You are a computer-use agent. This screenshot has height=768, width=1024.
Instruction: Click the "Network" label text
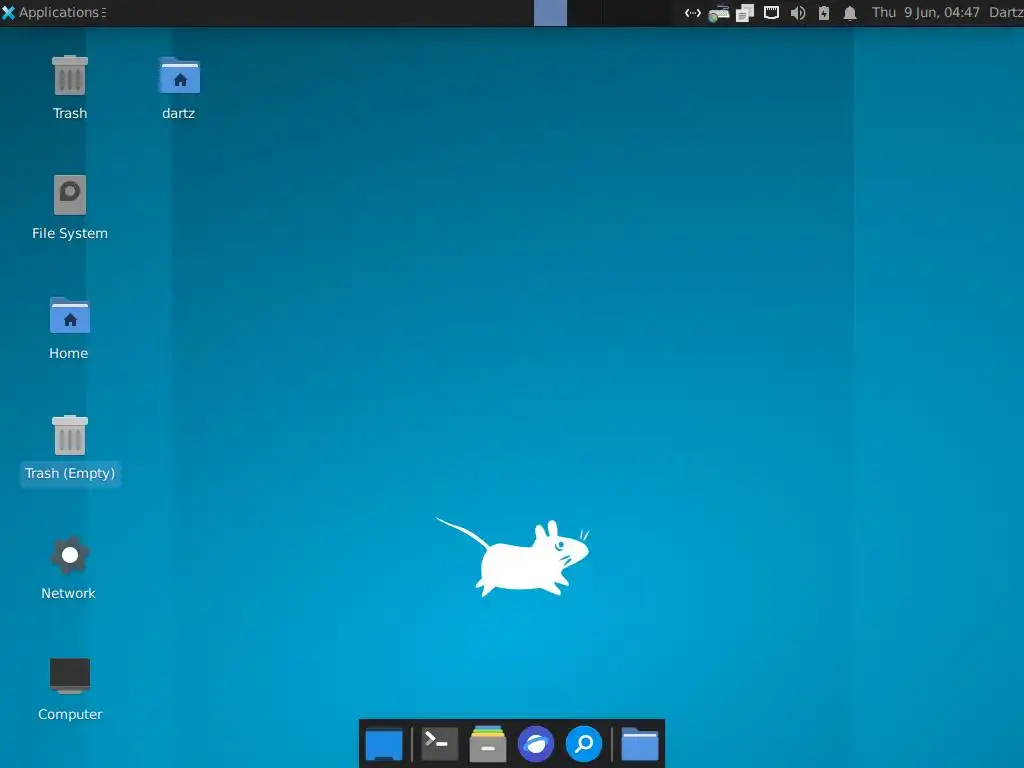[x=69, y=594]
